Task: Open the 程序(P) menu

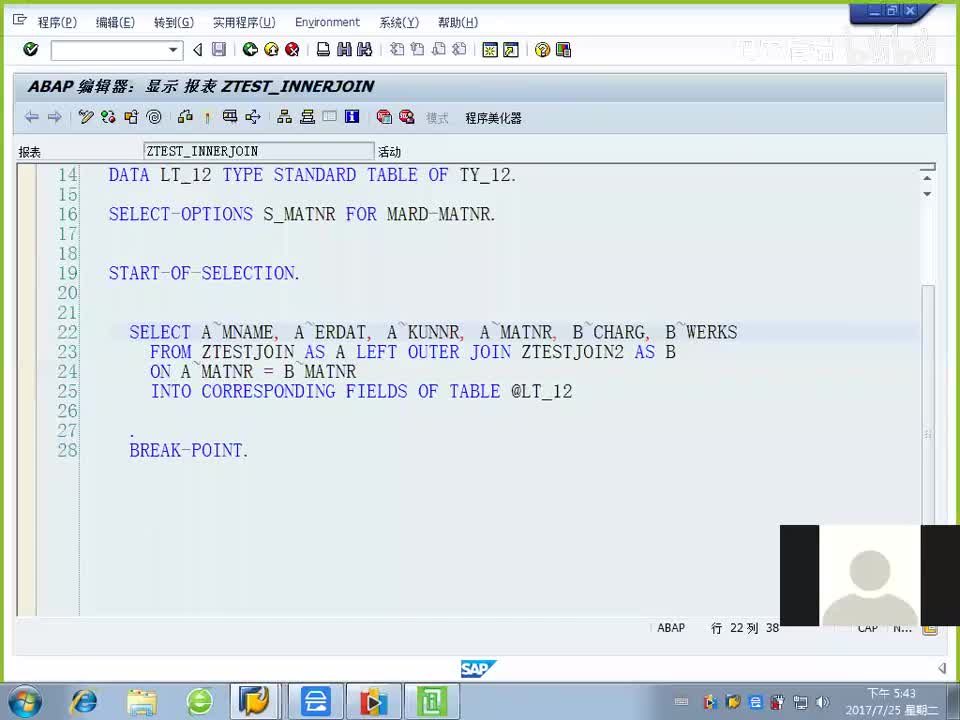Action: click(57, 23)
